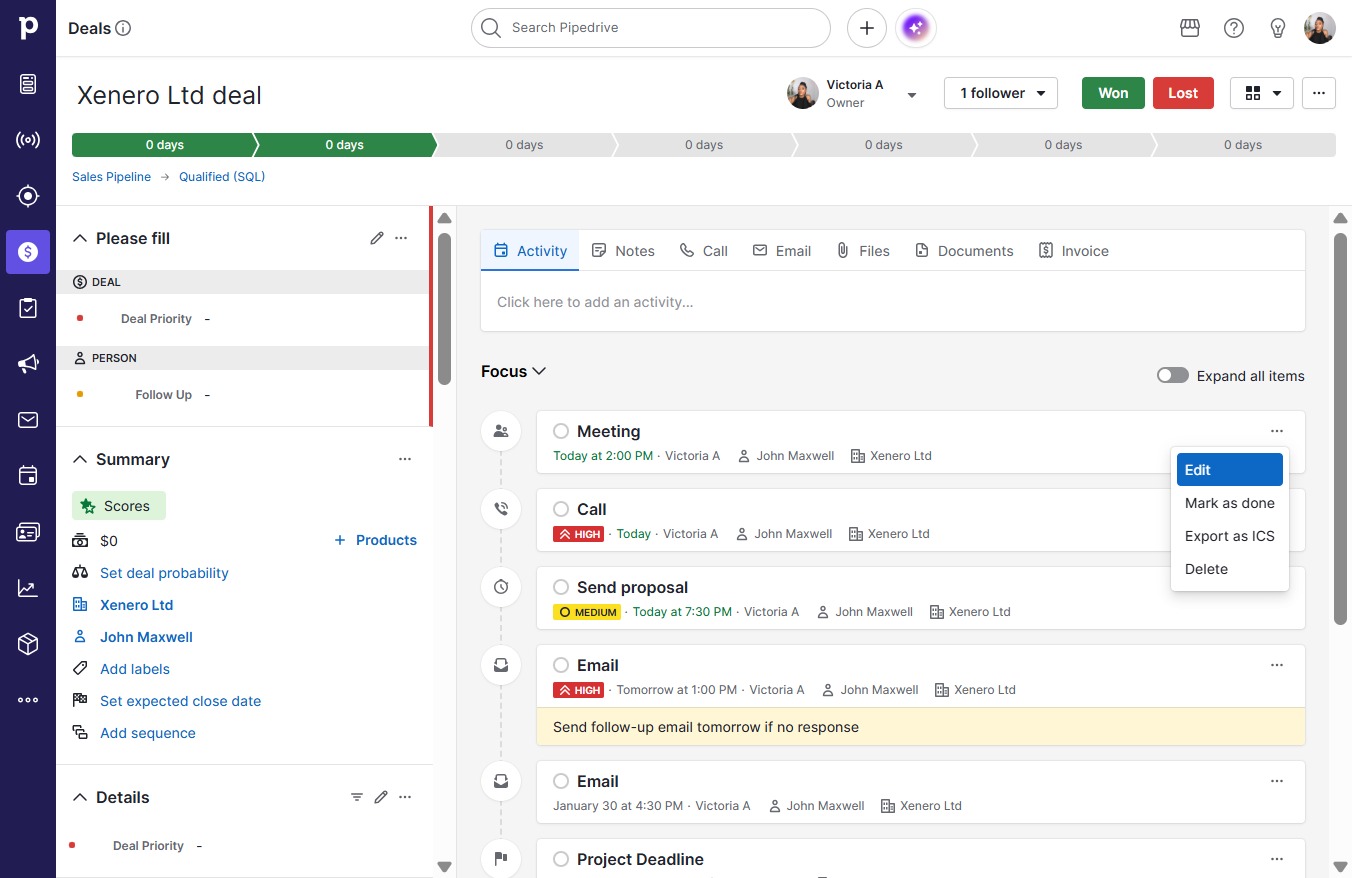Screen dimensions: 1352x878
Task: Mark the Tomorrow 1:00 PM Email done
Action: point(561,665)
